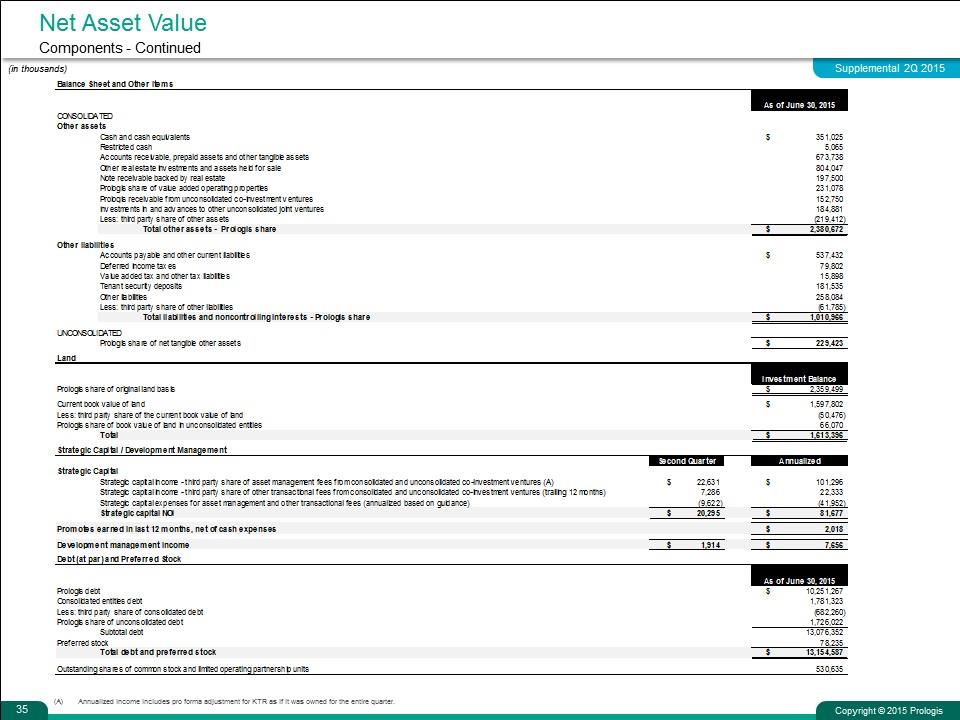Select the 'Annualized' column header
960x720 pixels.
(799, 461)
